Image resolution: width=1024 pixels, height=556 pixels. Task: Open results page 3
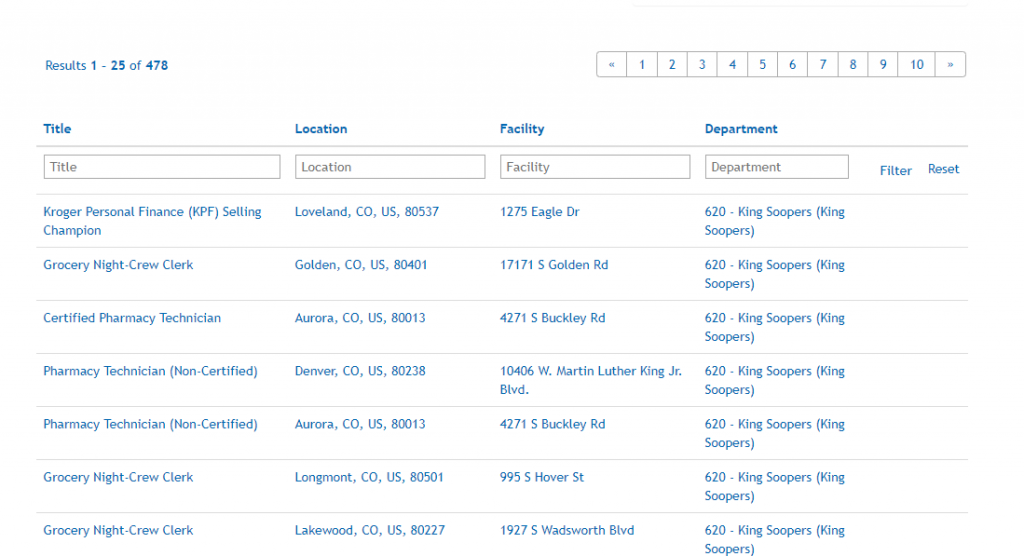pos(702,65)
